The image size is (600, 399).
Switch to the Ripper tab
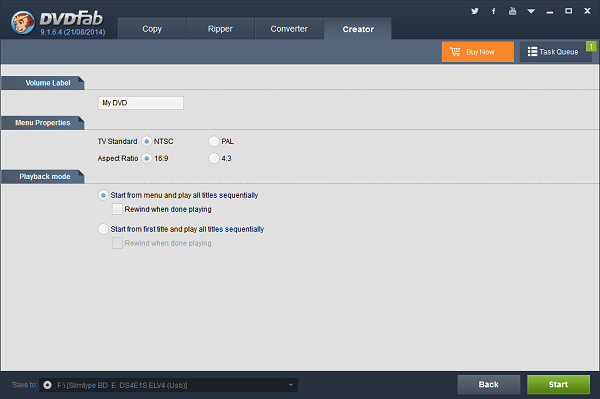pyautogui.click(x=220, y=29)
